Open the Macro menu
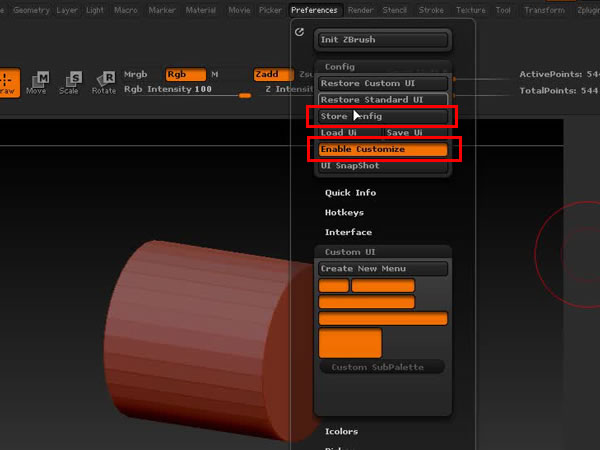This screenshot has width=600, height=450. (126, 10)
